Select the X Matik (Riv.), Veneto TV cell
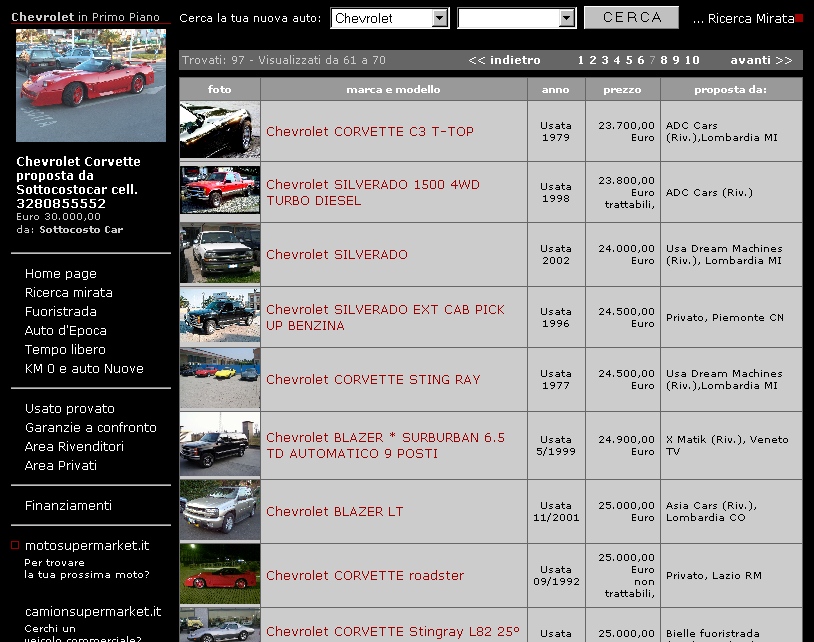 [x=731, y=445]
